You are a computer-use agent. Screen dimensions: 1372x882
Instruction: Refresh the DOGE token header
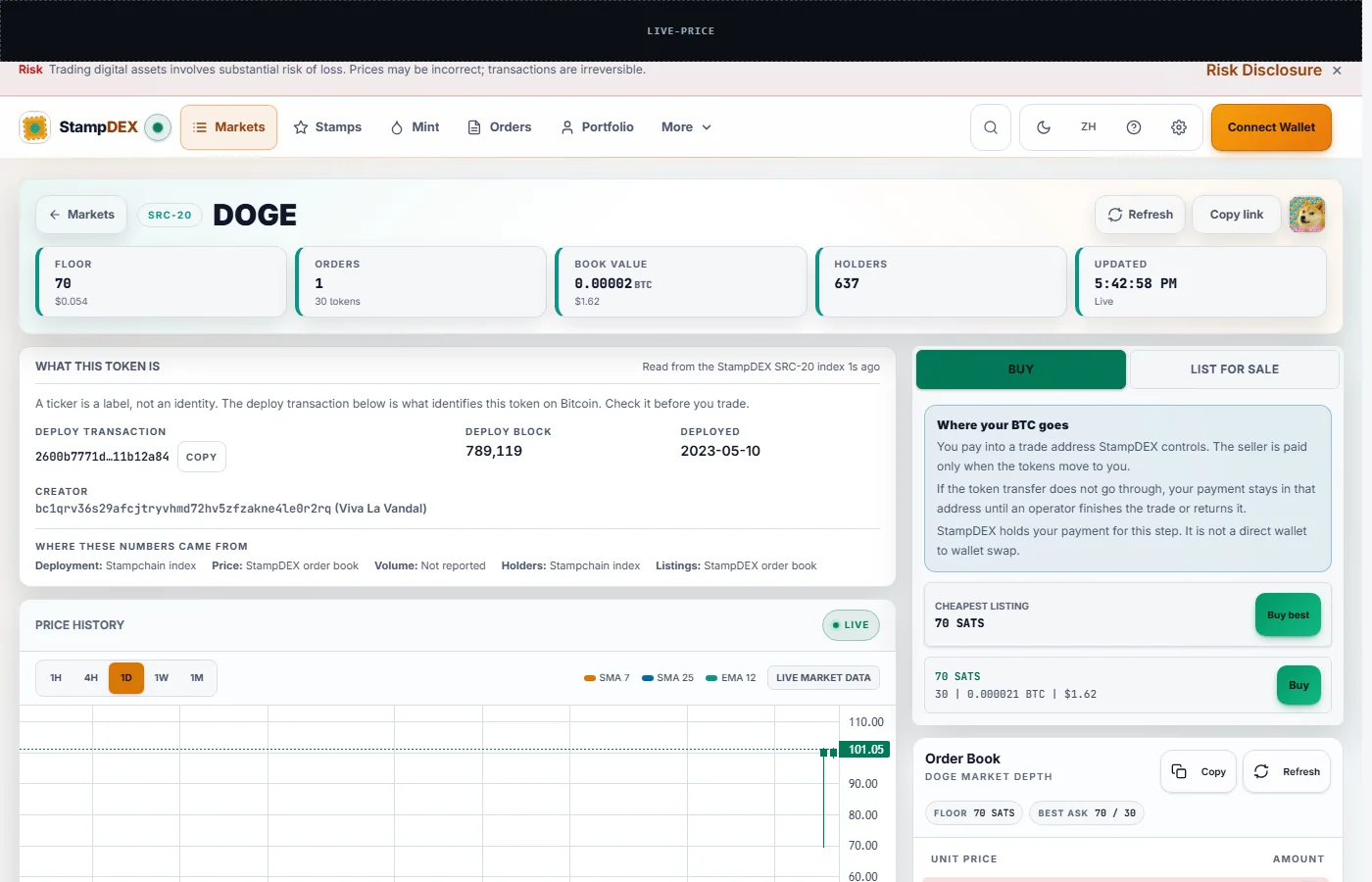coord(1141,215)
